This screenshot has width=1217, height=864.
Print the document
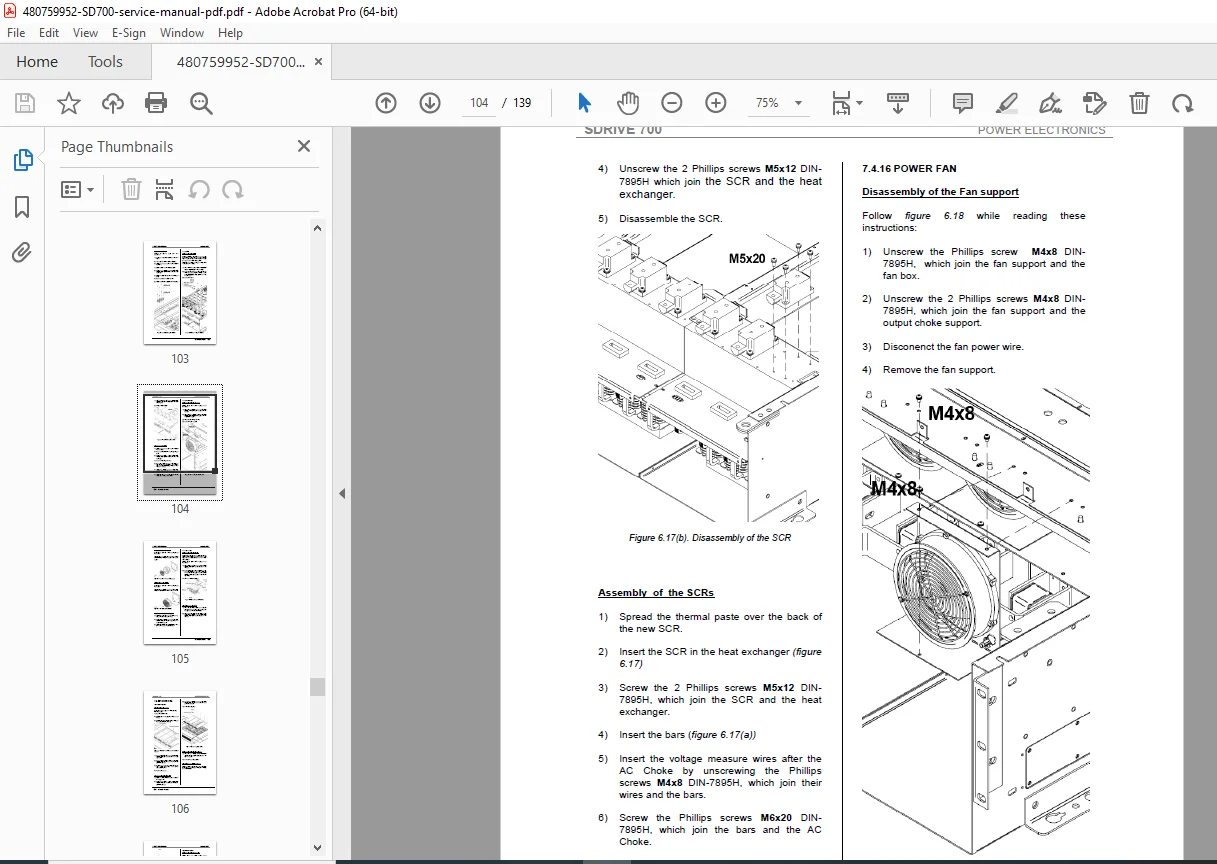click(156, 103)
